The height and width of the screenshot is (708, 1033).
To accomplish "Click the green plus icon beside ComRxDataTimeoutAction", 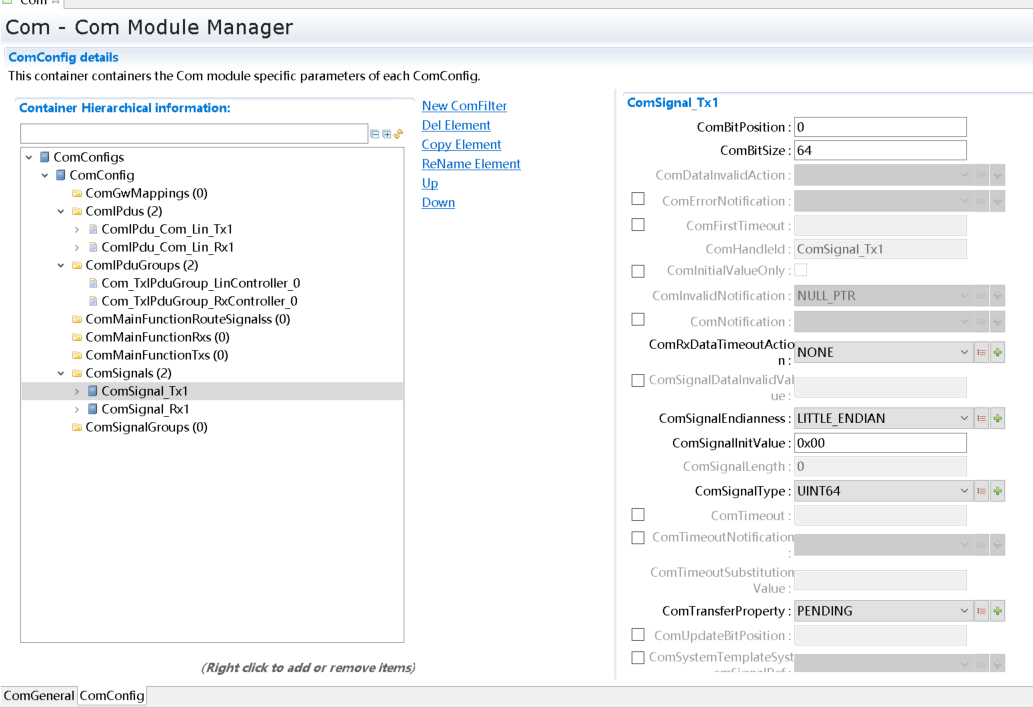I will pos(997,352).
